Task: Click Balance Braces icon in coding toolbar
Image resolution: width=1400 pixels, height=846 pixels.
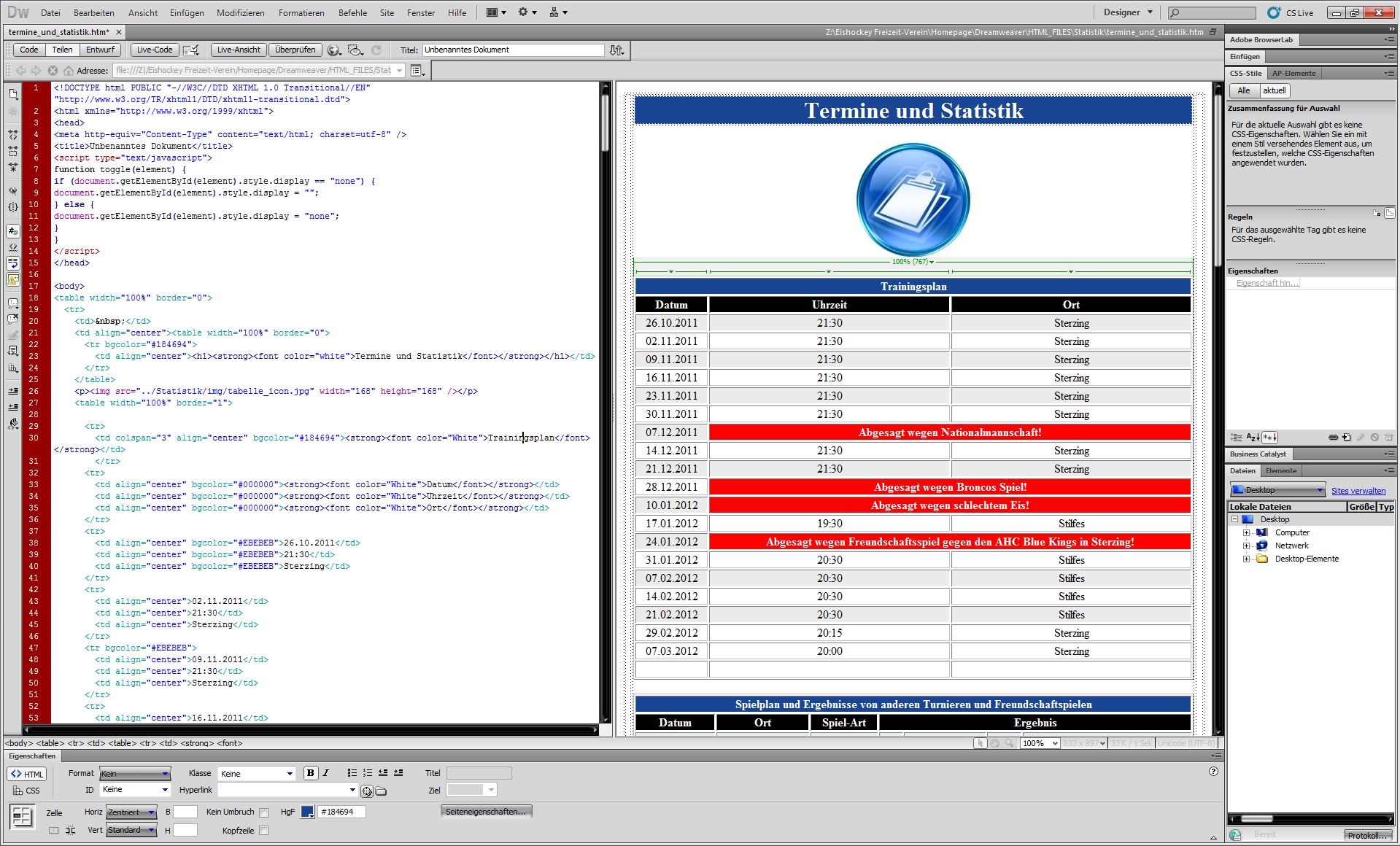Action: (13, 207)
